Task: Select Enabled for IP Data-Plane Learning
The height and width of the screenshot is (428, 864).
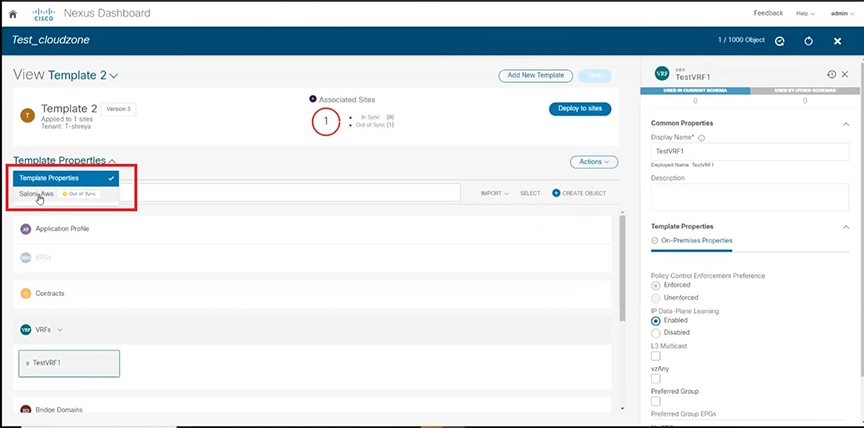Action: (x=655, y=321)
